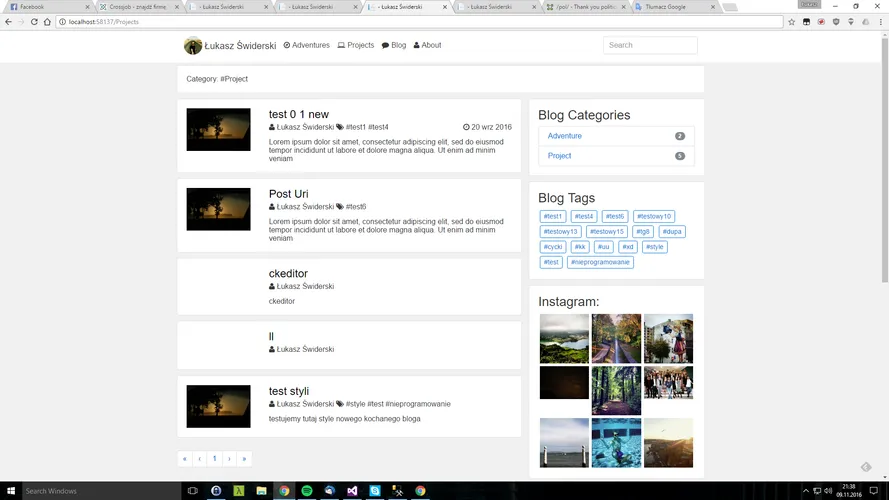
Task: Filter by the #tg8 tag
Action: coord(642,231)
